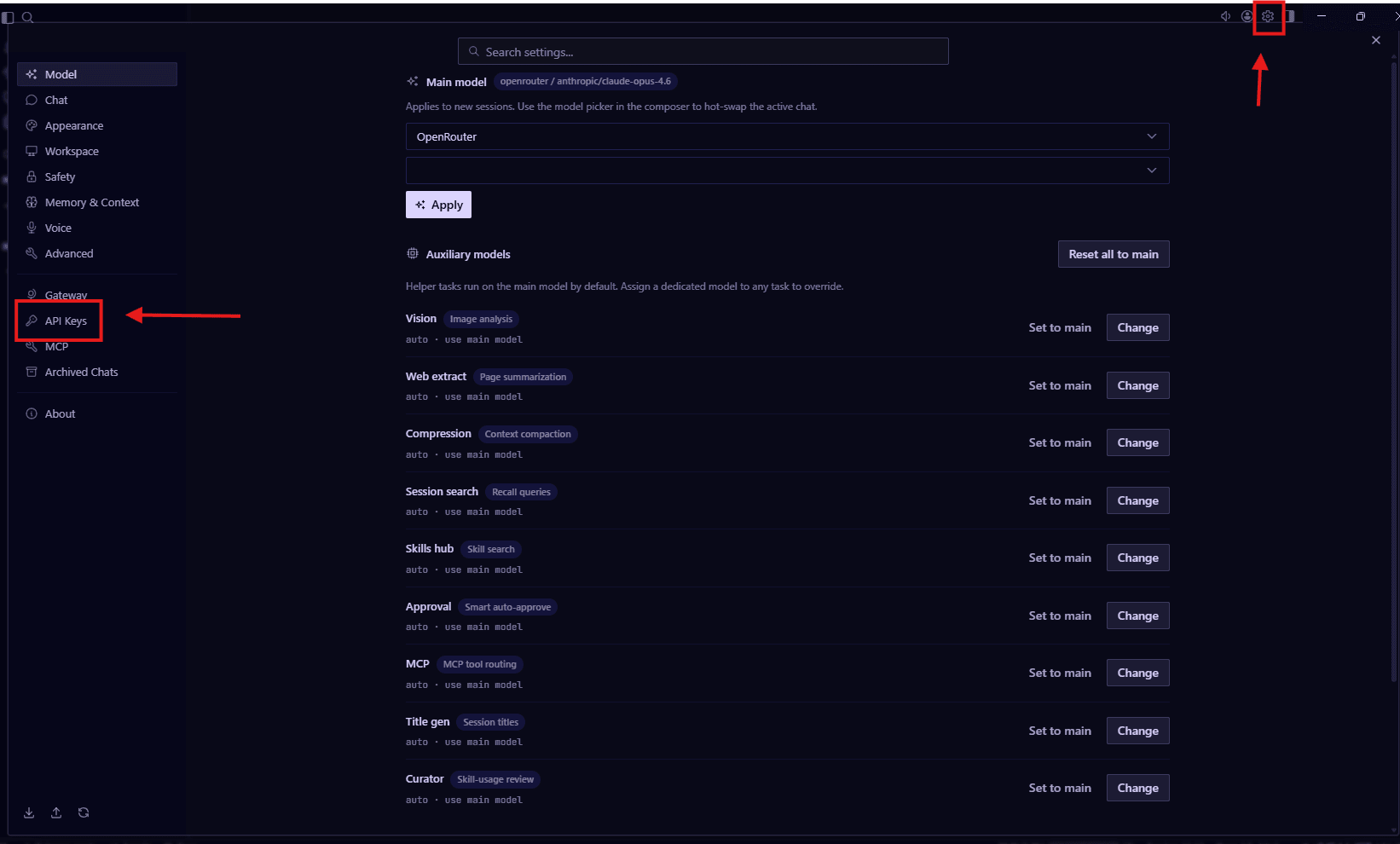Click the settings gear icon

click(x=1268, y=16)
